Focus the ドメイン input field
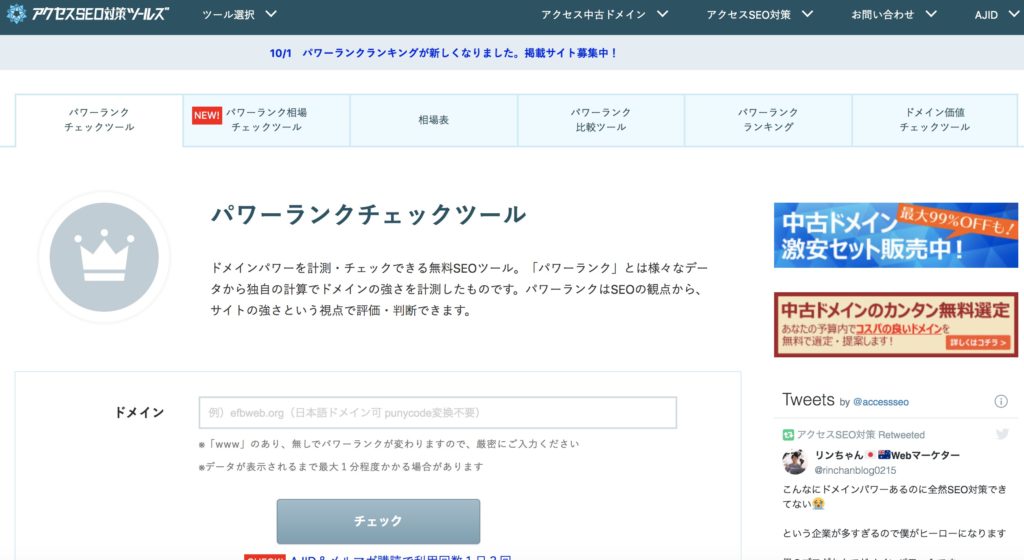This screenshot has width=1024, height=560. tap(438, 412)
